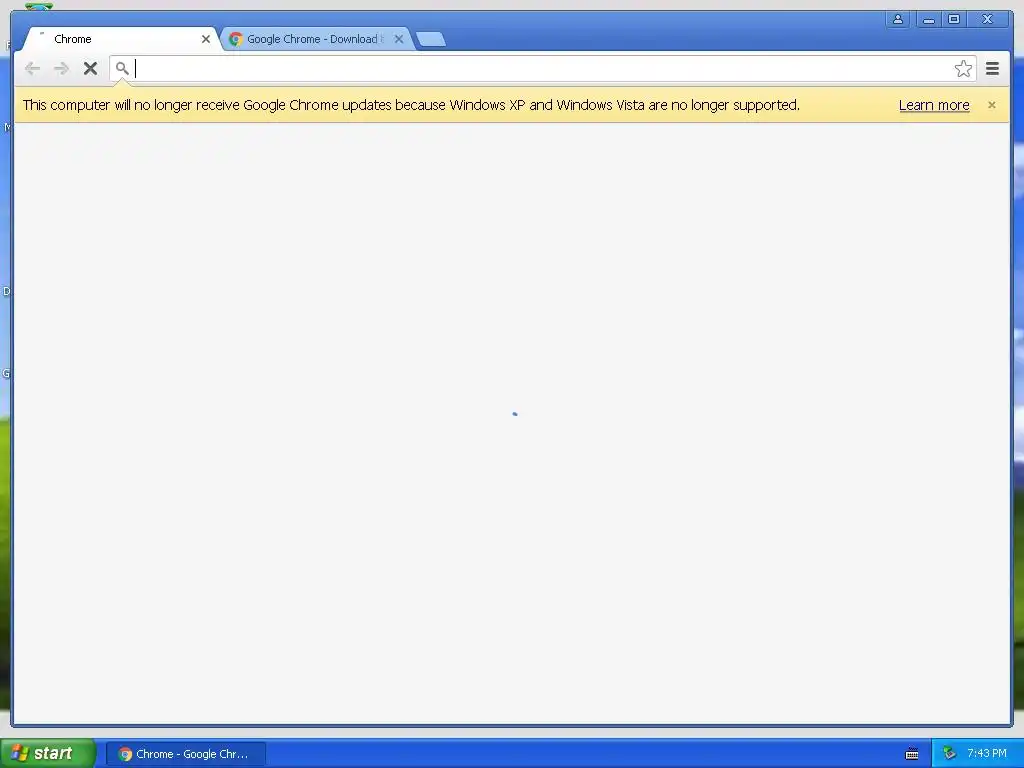Minimize the Chrome window
Screen dimensions: 1024x768
coord(928,20)
